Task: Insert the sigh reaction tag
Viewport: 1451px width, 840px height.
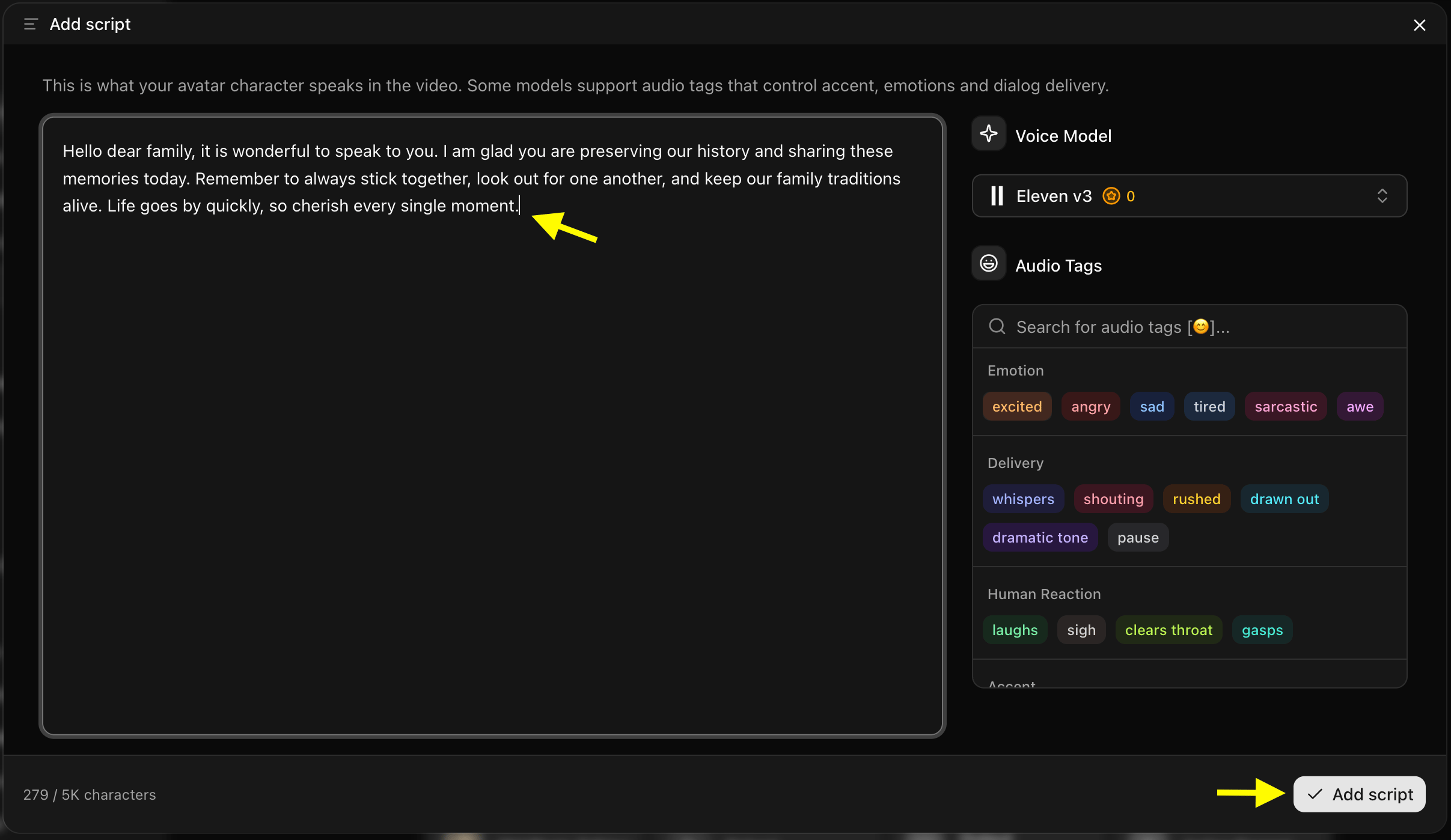Action: 1081,630
